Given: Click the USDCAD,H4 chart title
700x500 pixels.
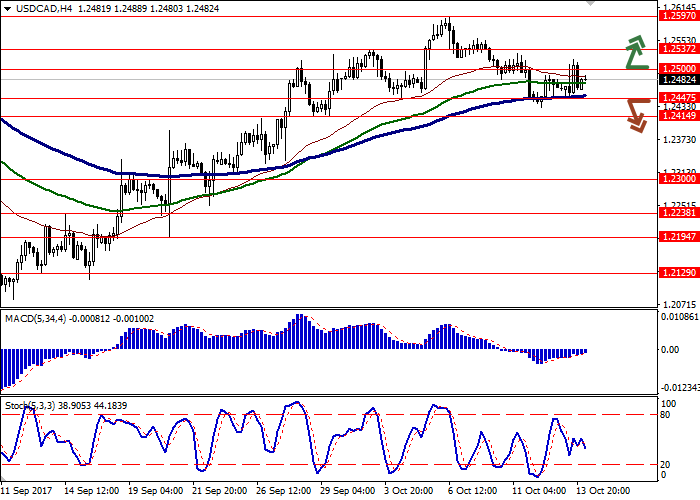Looking at the screenshot, I should pos(44,8).
